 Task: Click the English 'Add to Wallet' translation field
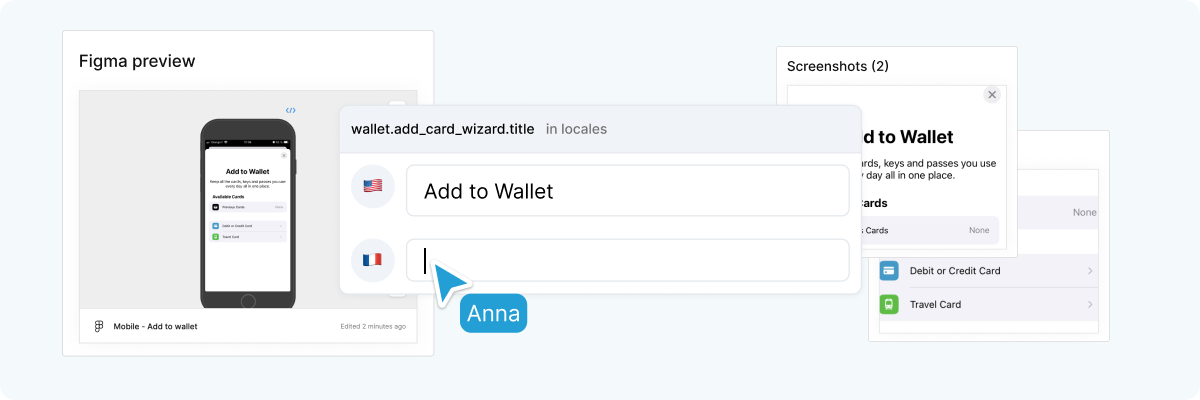point(627,190)
